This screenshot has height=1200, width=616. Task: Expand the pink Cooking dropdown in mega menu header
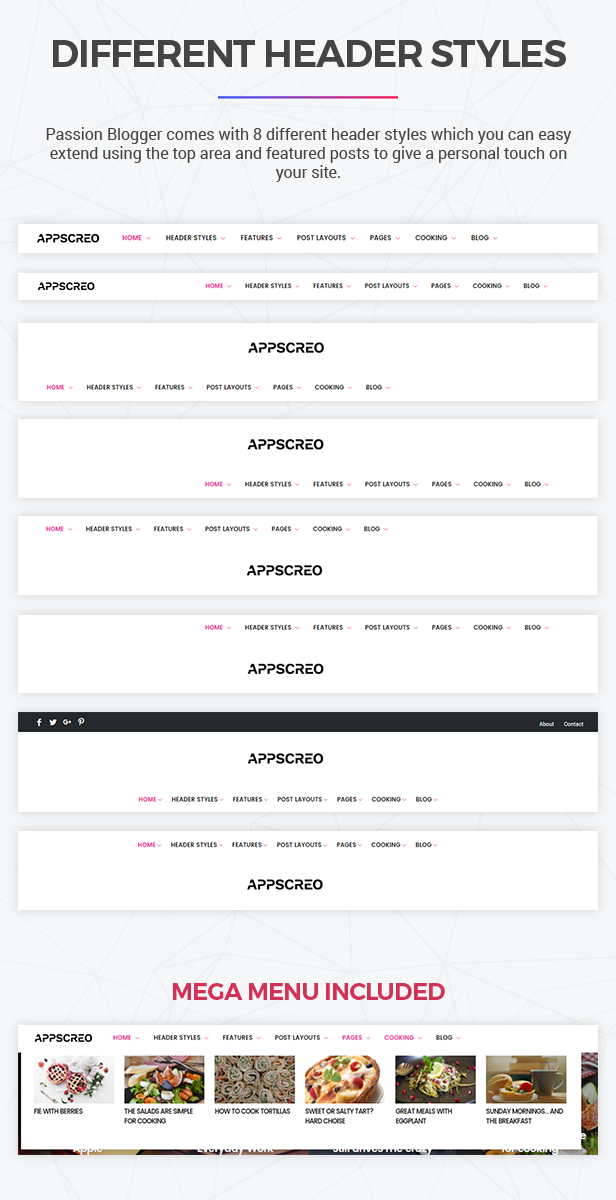[x=403, y=1038]
